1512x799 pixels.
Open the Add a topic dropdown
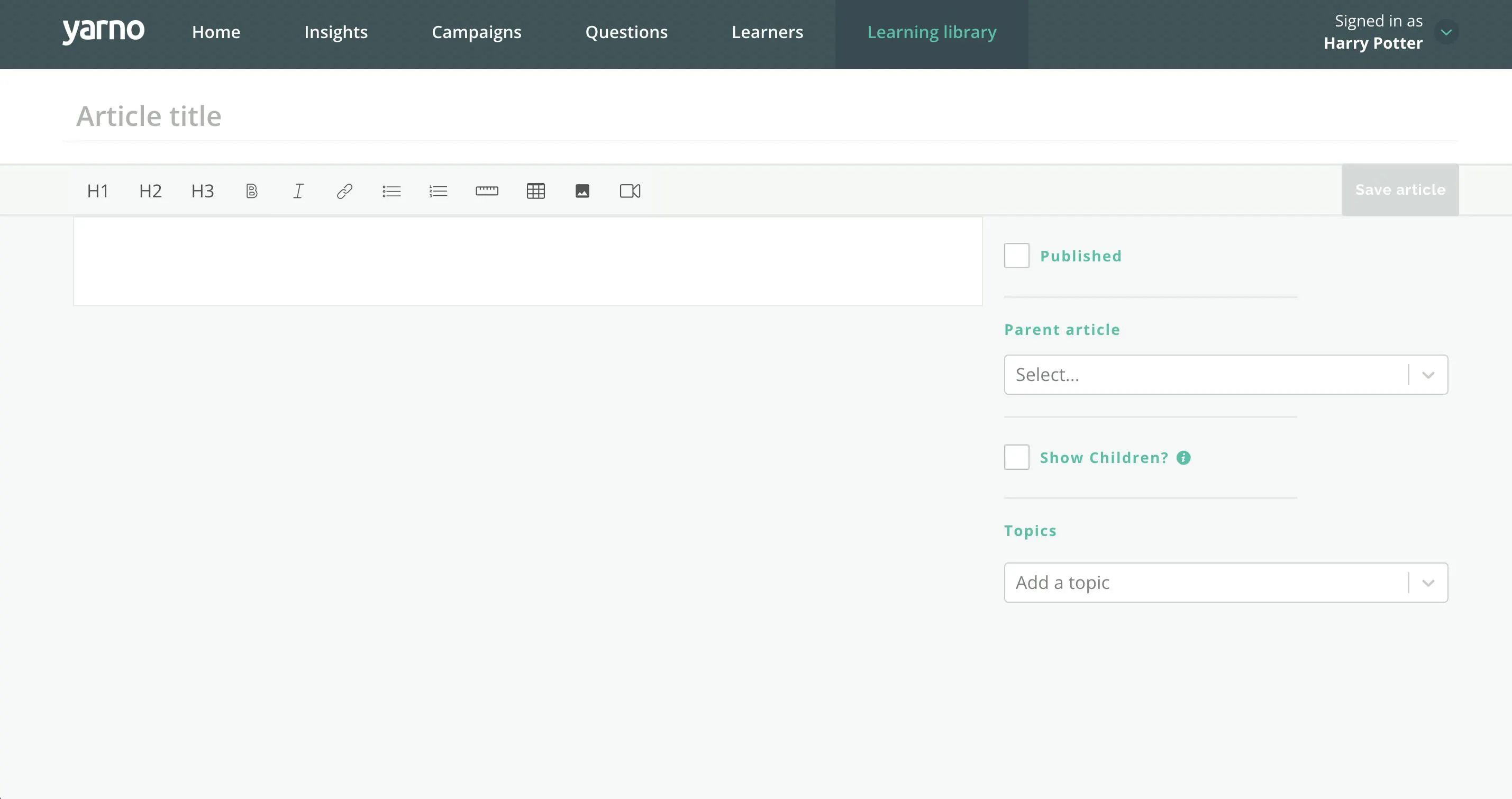tap(1226, 583)
